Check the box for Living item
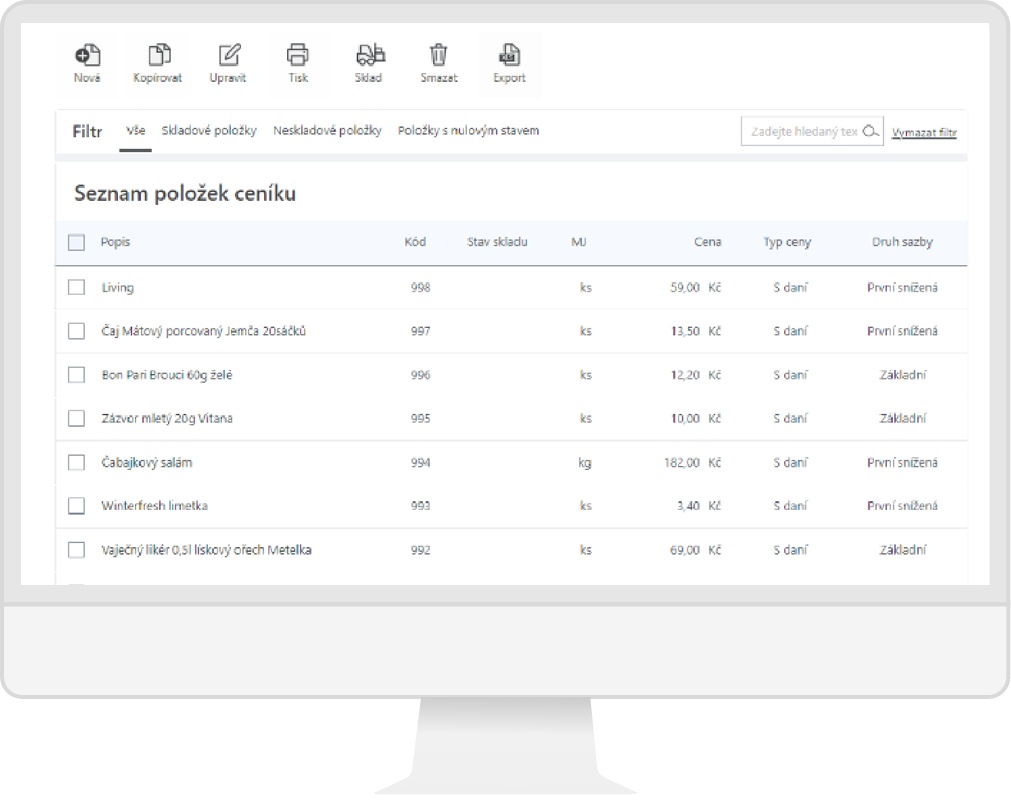 tap(77, 288)
